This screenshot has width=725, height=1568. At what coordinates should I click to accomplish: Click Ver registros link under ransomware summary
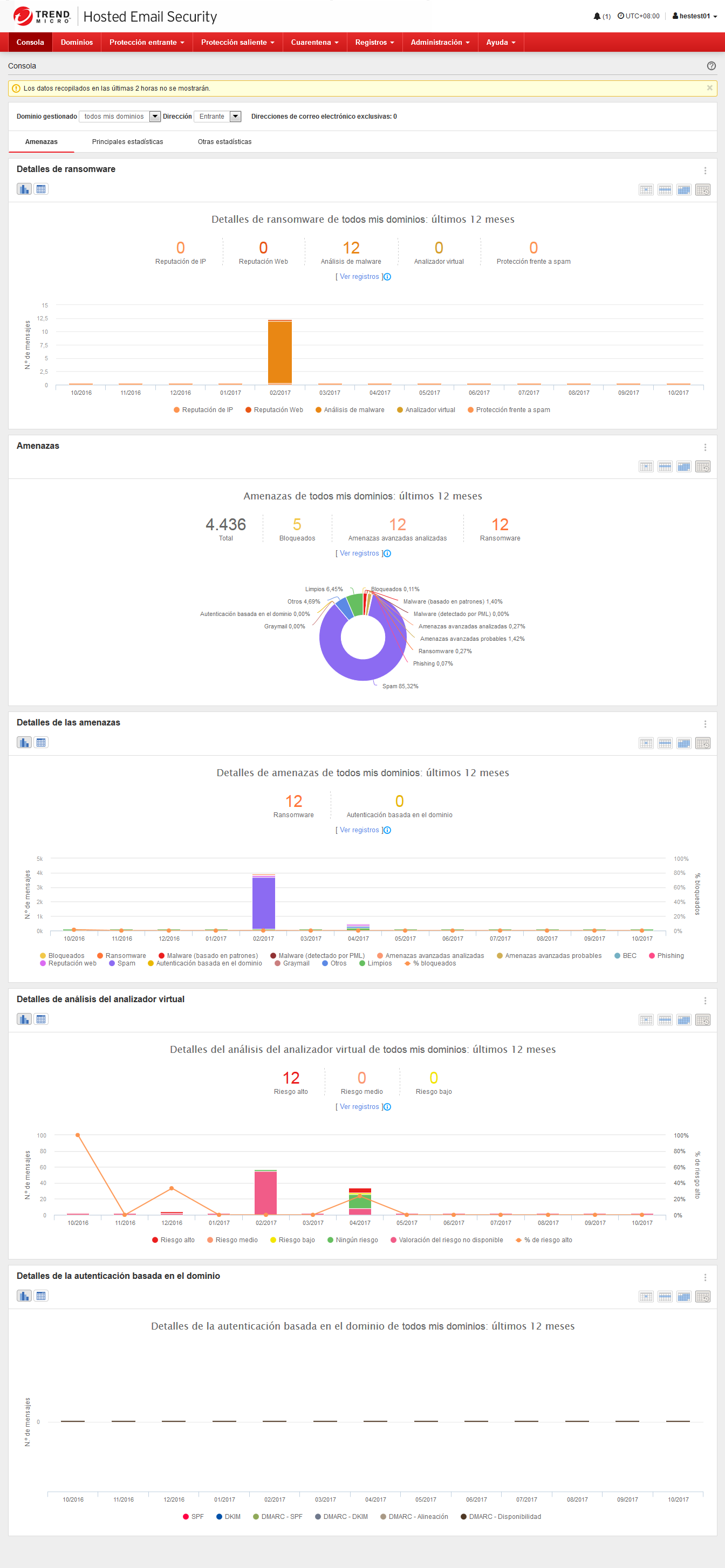pyautogui.click(x=359, y=277)
